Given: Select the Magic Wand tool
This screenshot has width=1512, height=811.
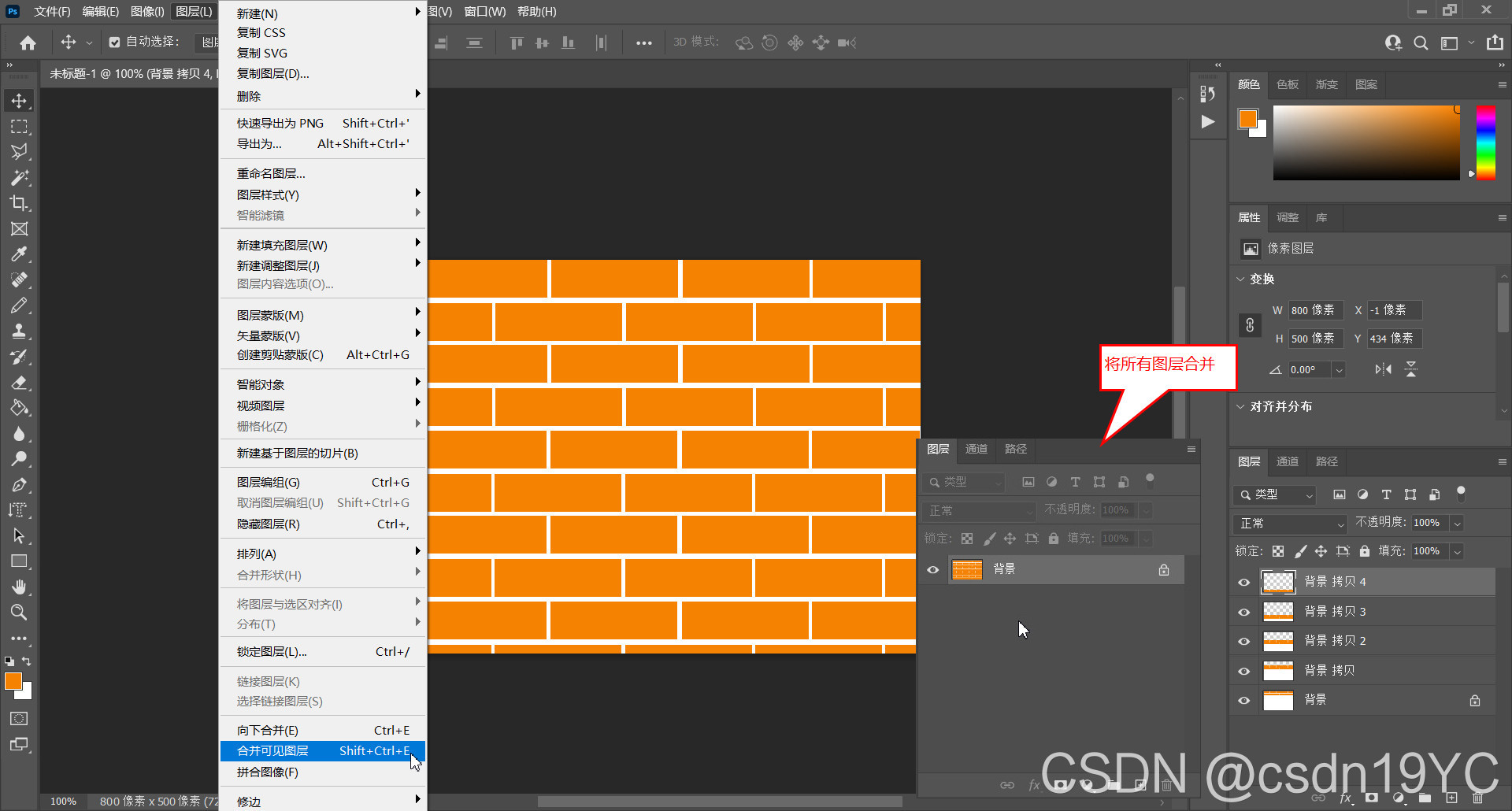Looking at the screenshot, I should 19,177.
